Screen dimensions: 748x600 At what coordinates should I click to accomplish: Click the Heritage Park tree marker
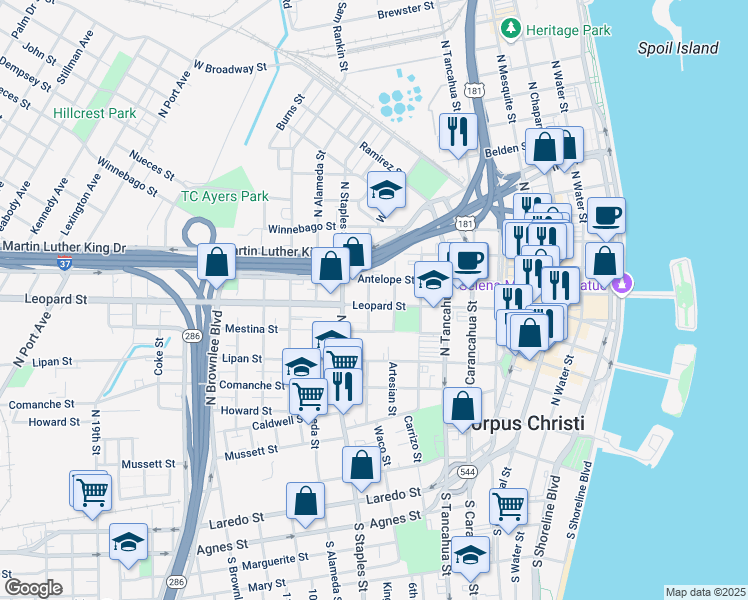coord(511,28)
